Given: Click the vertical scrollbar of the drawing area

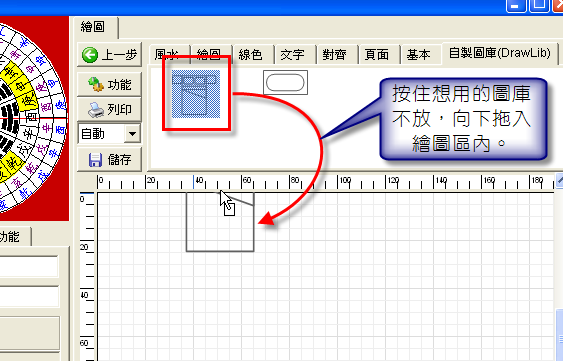Looking at the screenshot, I should [x=559, y=269].
